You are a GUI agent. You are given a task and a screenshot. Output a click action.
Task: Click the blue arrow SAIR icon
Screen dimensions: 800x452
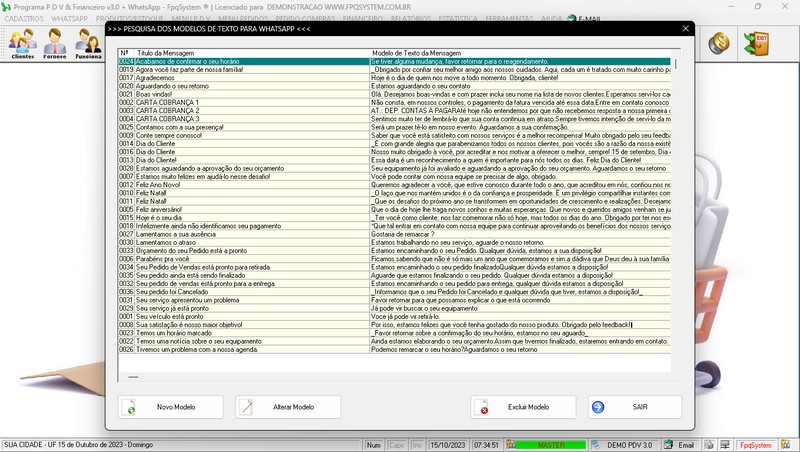(598, 407)
